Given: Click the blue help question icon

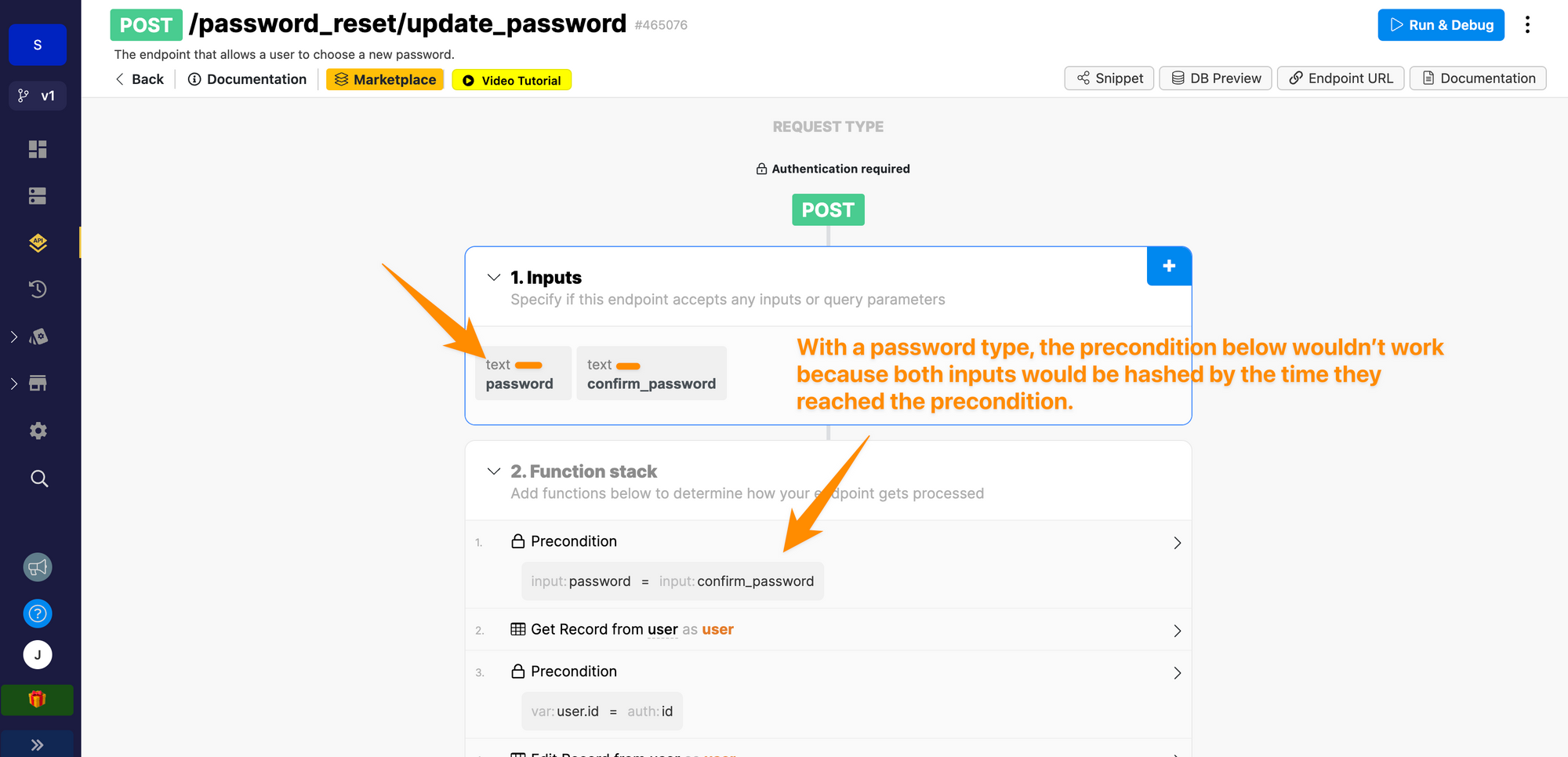Looking at the screenshot, I should click(38, 613).
